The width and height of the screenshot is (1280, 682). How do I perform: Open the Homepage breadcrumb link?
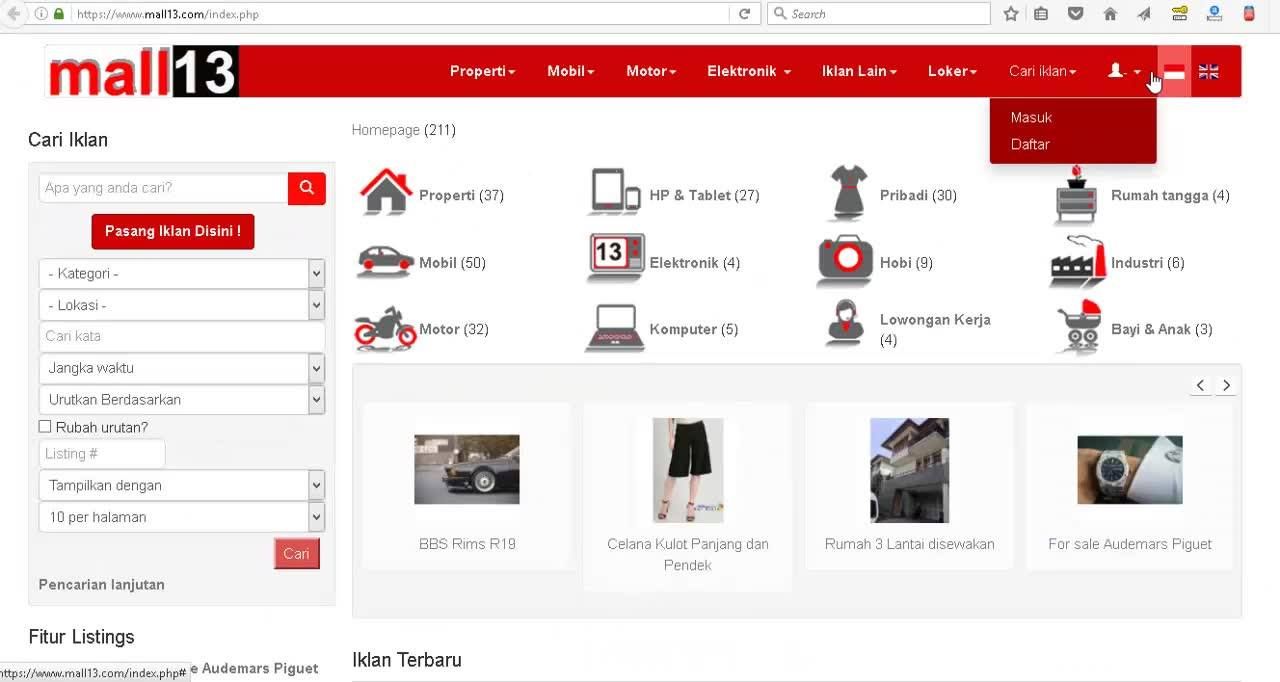386,130
